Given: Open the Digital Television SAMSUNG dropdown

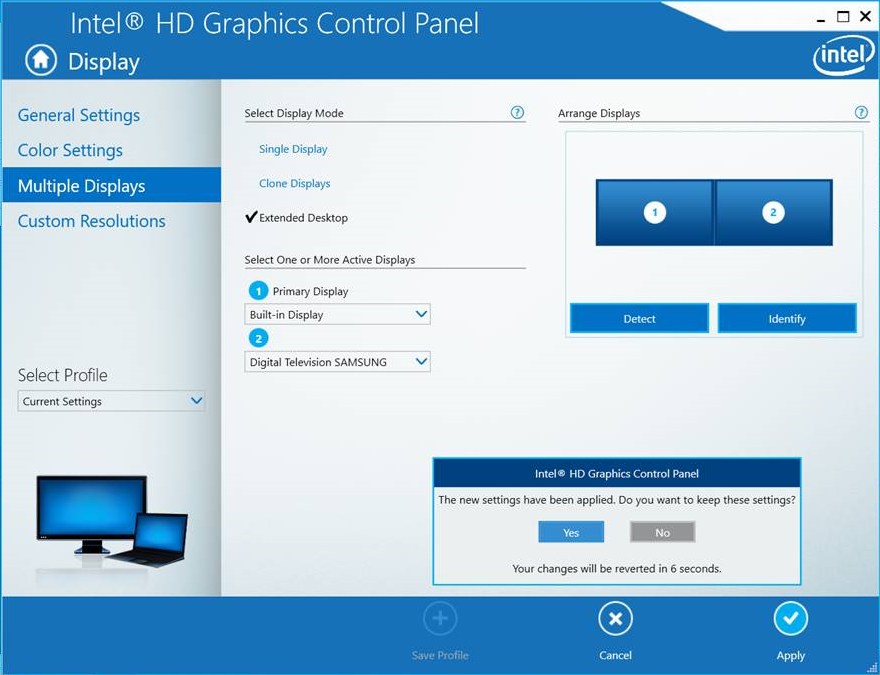Looking at the screenshot, I should pyautogui.click(x=337, y=362).
